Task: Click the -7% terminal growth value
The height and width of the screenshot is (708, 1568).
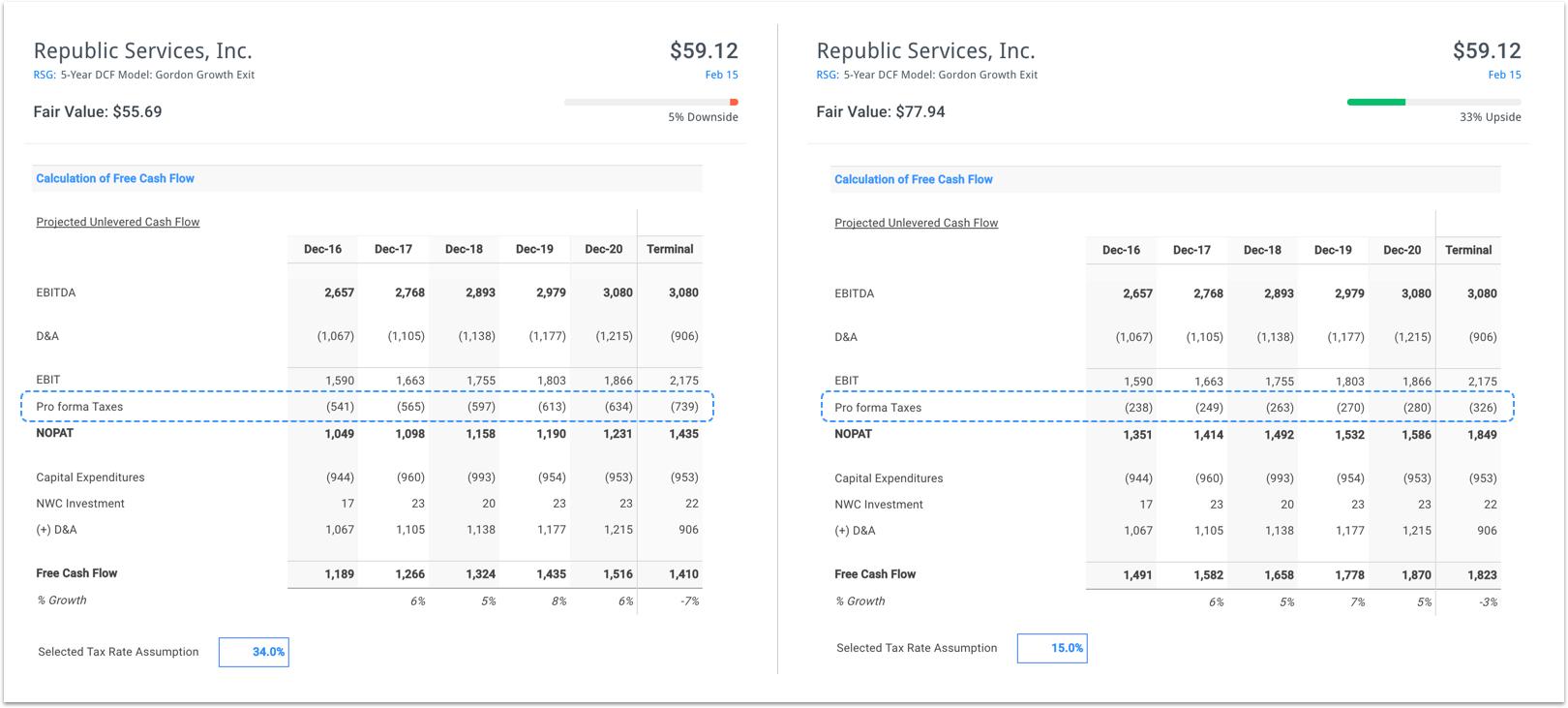Action: tap(689, 601)
